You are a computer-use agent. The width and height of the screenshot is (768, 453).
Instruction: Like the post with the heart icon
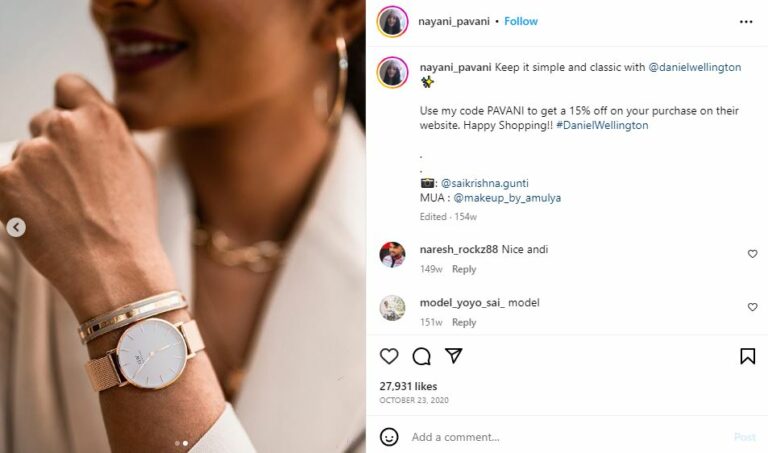[389, 356]
